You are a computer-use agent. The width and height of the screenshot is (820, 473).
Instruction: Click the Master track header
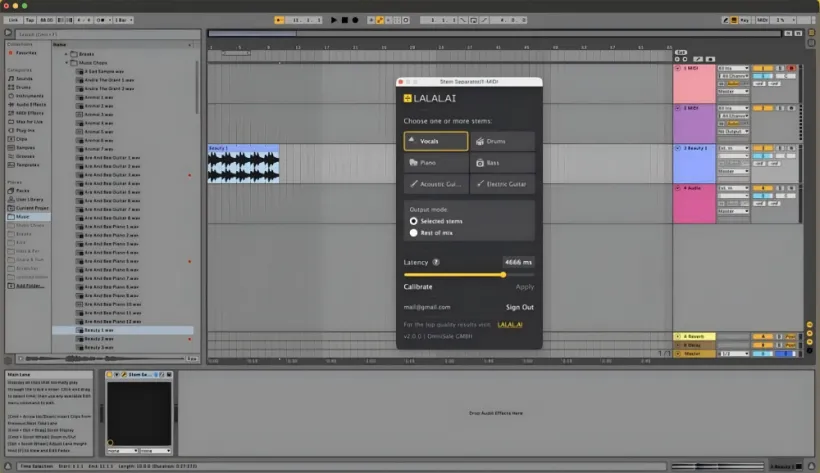click(694, 354)
